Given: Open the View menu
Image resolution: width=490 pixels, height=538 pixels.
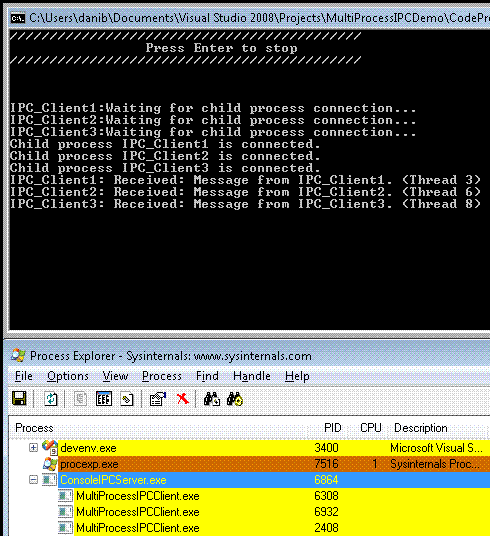Looking at the screenshot, I should click(x=115, y=376).
